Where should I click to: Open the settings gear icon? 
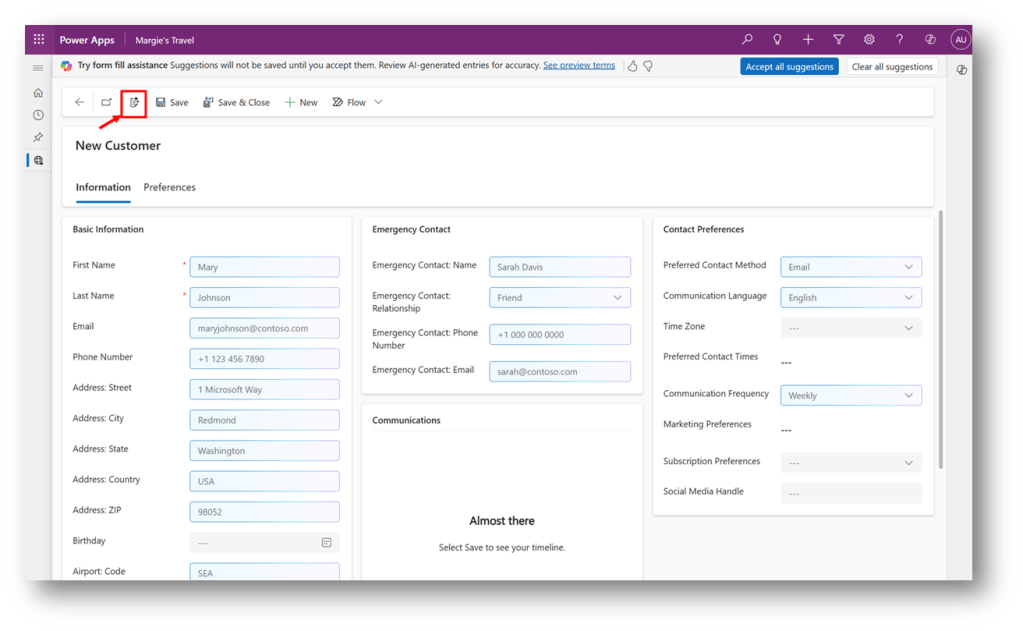point(869,40)
